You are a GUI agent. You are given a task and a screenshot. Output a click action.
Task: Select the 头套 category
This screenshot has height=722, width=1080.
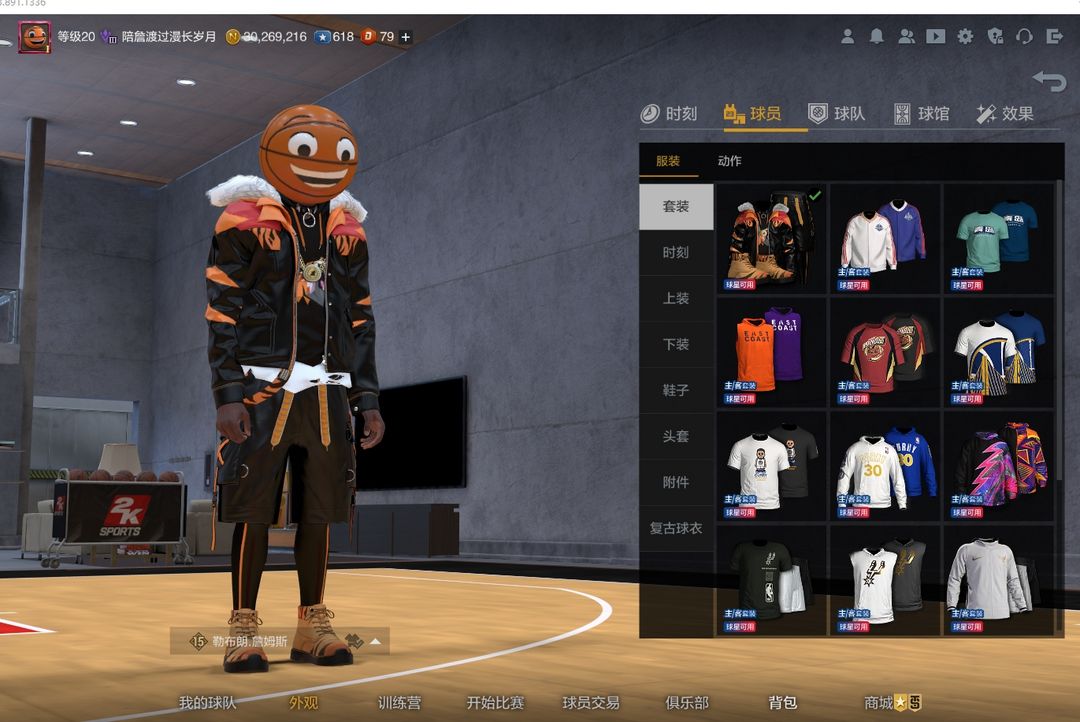(676, 436)
